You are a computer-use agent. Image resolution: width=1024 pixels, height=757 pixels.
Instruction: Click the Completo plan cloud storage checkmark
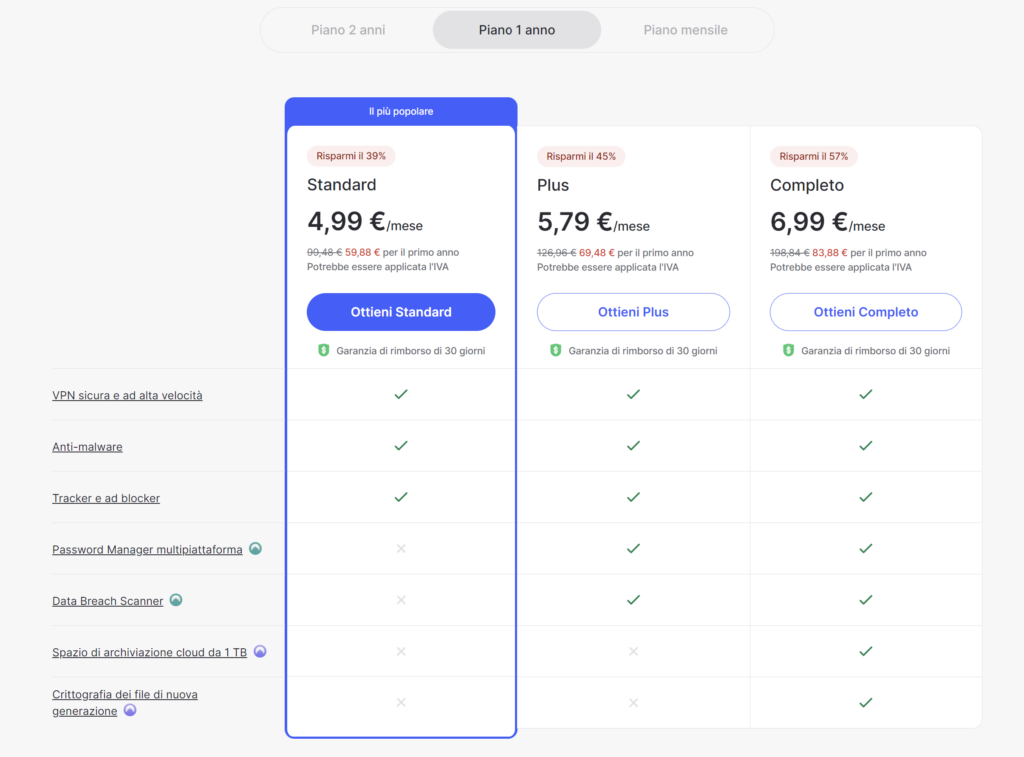pos(866,651)
